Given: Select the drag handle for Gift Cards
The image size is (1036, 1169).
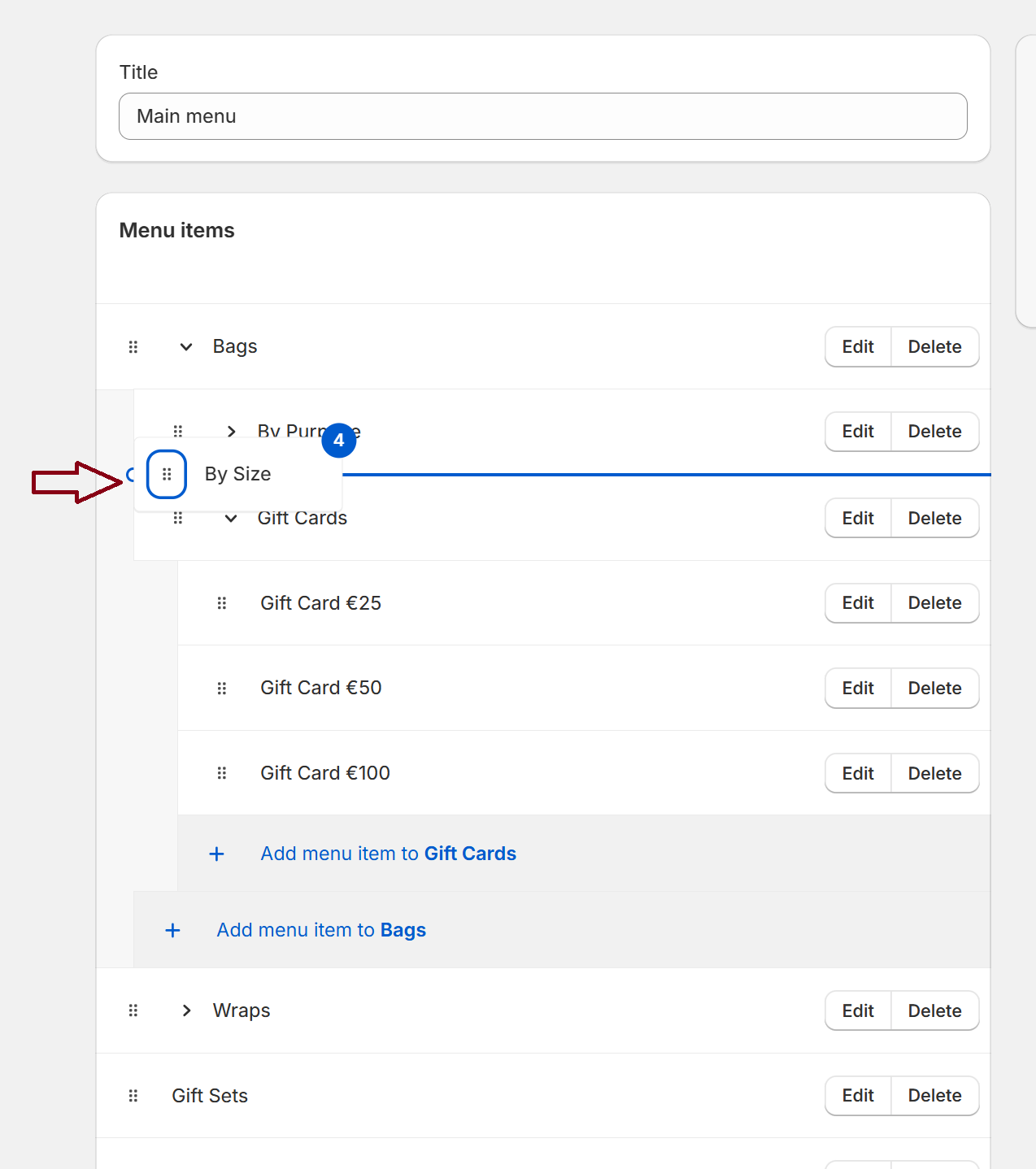Looking at the screenshot, I should click(178, 518).
